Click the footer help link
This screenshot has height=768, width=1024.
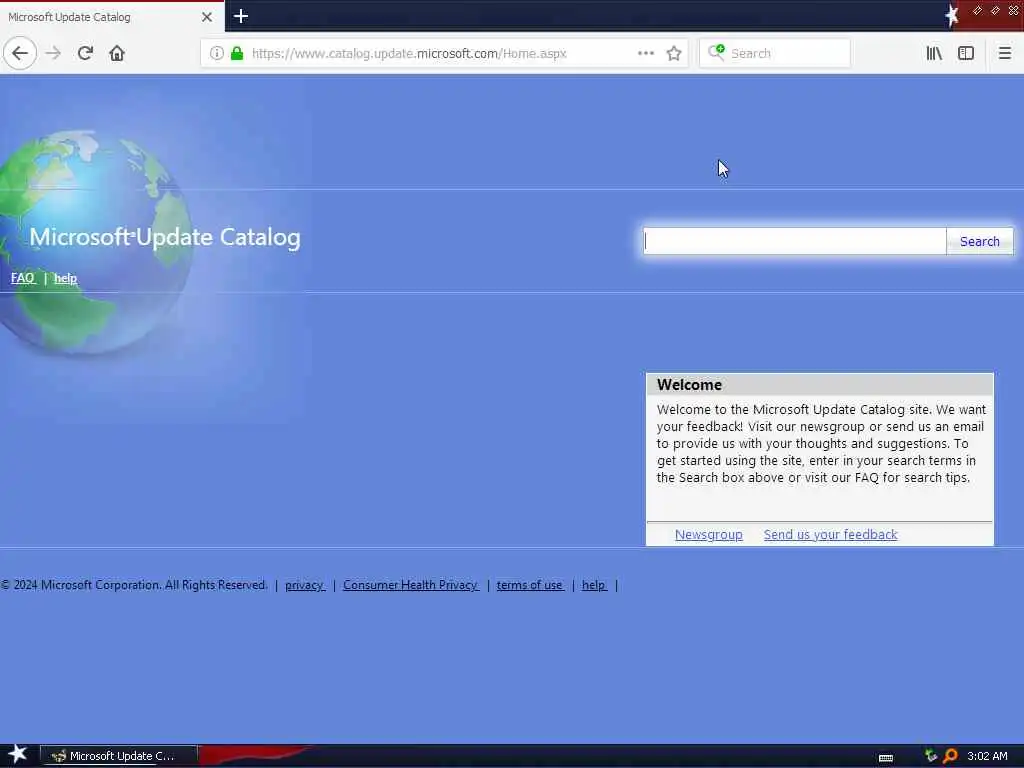(594, 585)
